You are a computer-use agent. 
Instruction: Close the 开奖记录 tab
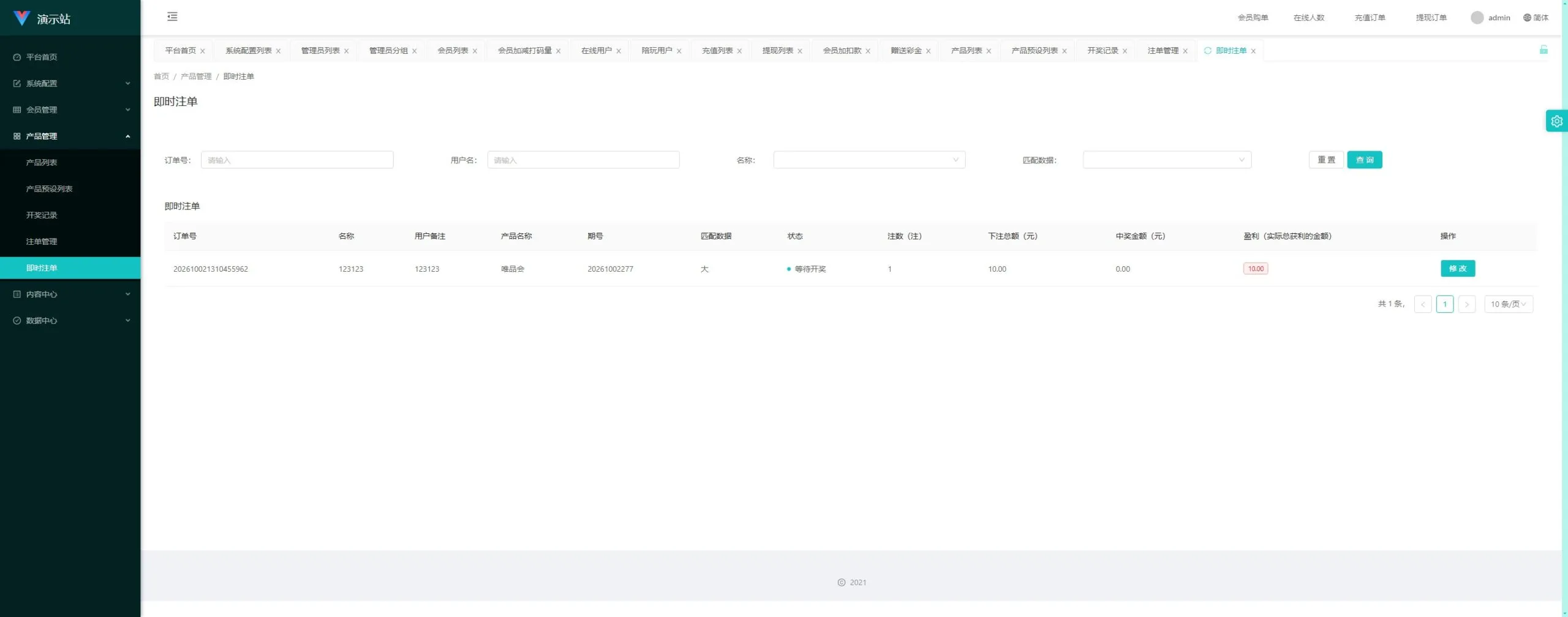pos(1125,51)
